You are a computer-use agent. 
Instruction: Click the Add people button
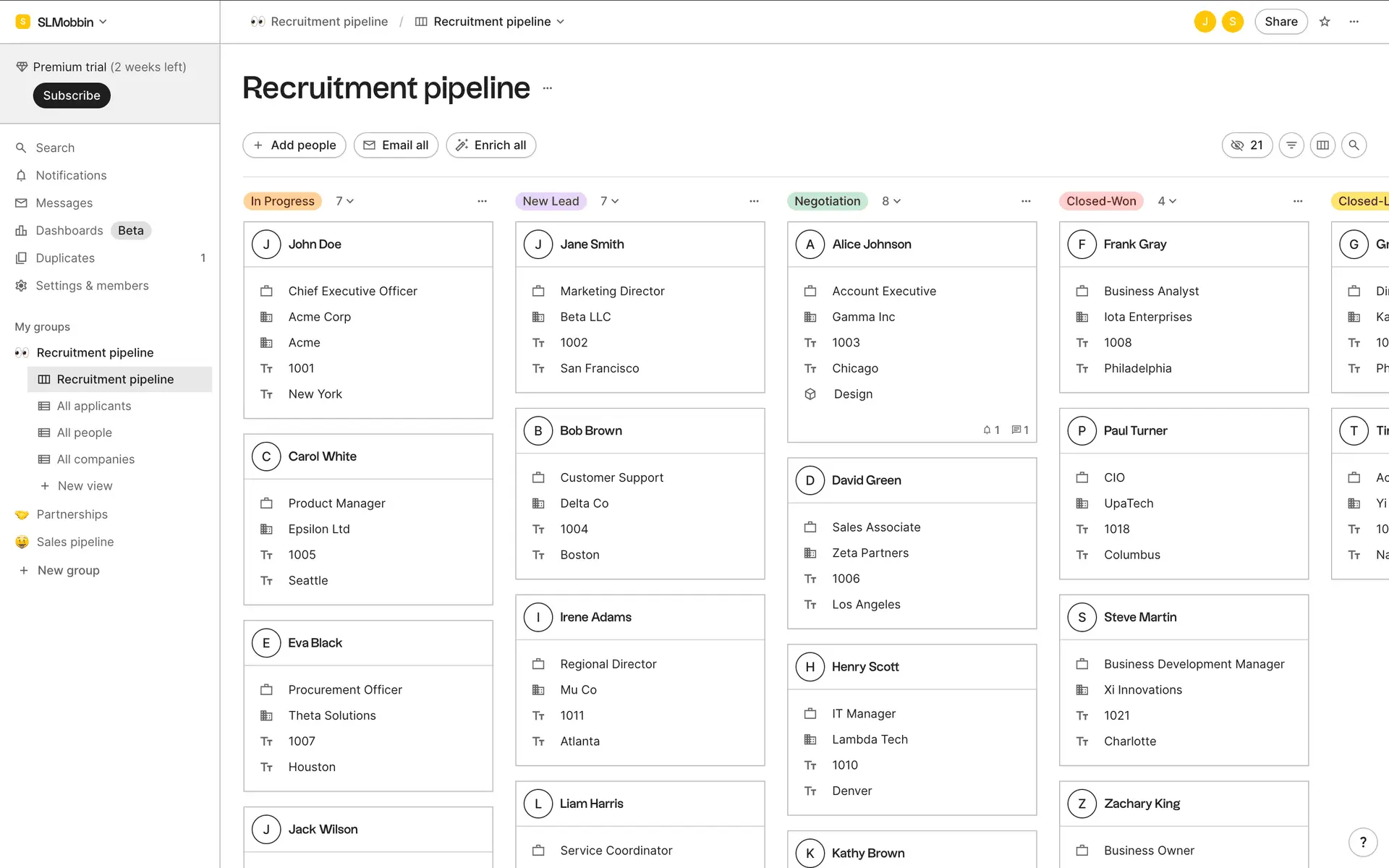click(x=294, y=145)
